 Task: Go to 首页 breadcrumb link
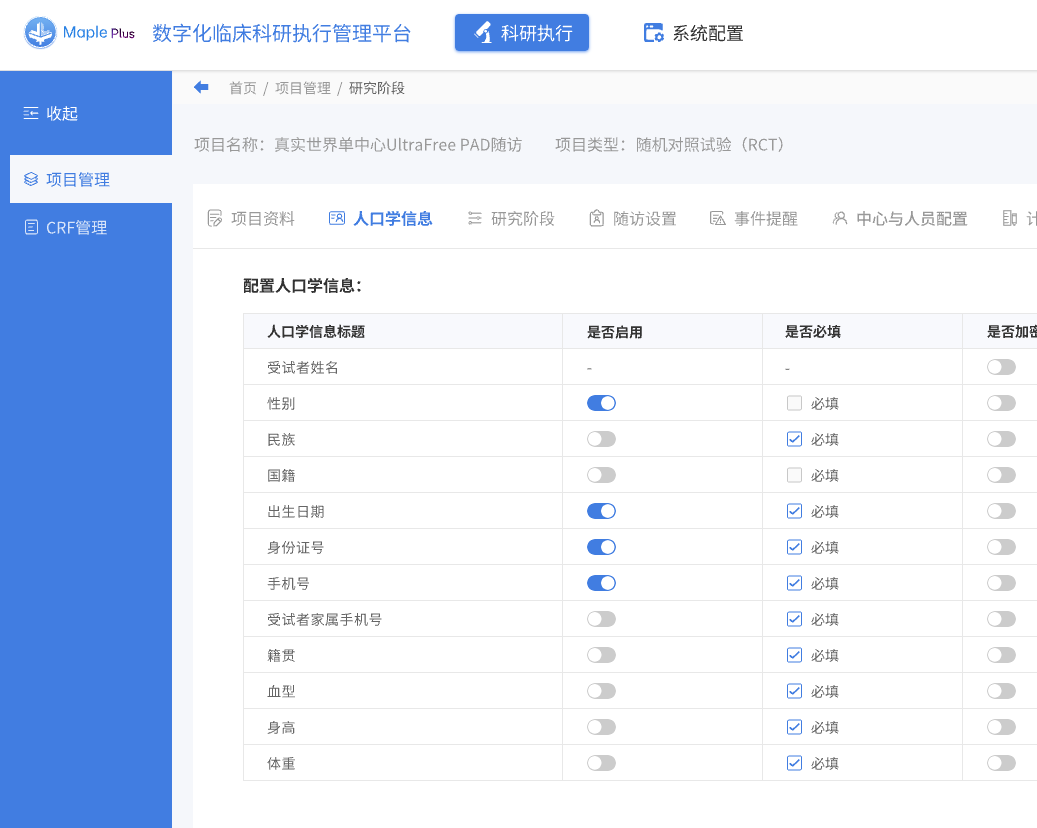(x=242, y=88)
